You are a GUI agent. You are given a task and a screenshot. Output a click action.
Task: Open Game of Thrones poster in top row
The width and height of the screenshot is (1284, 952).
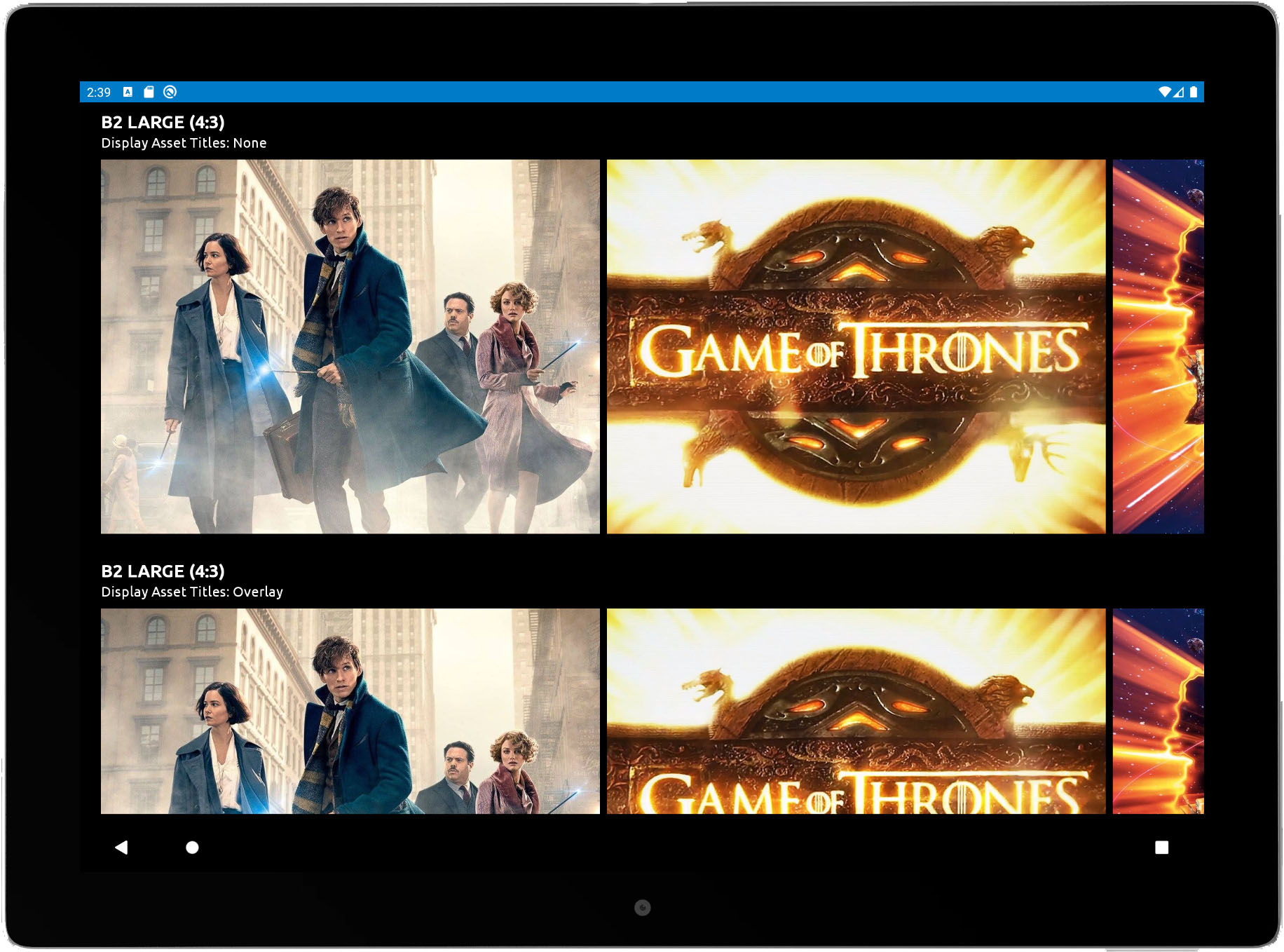point(856,346)
